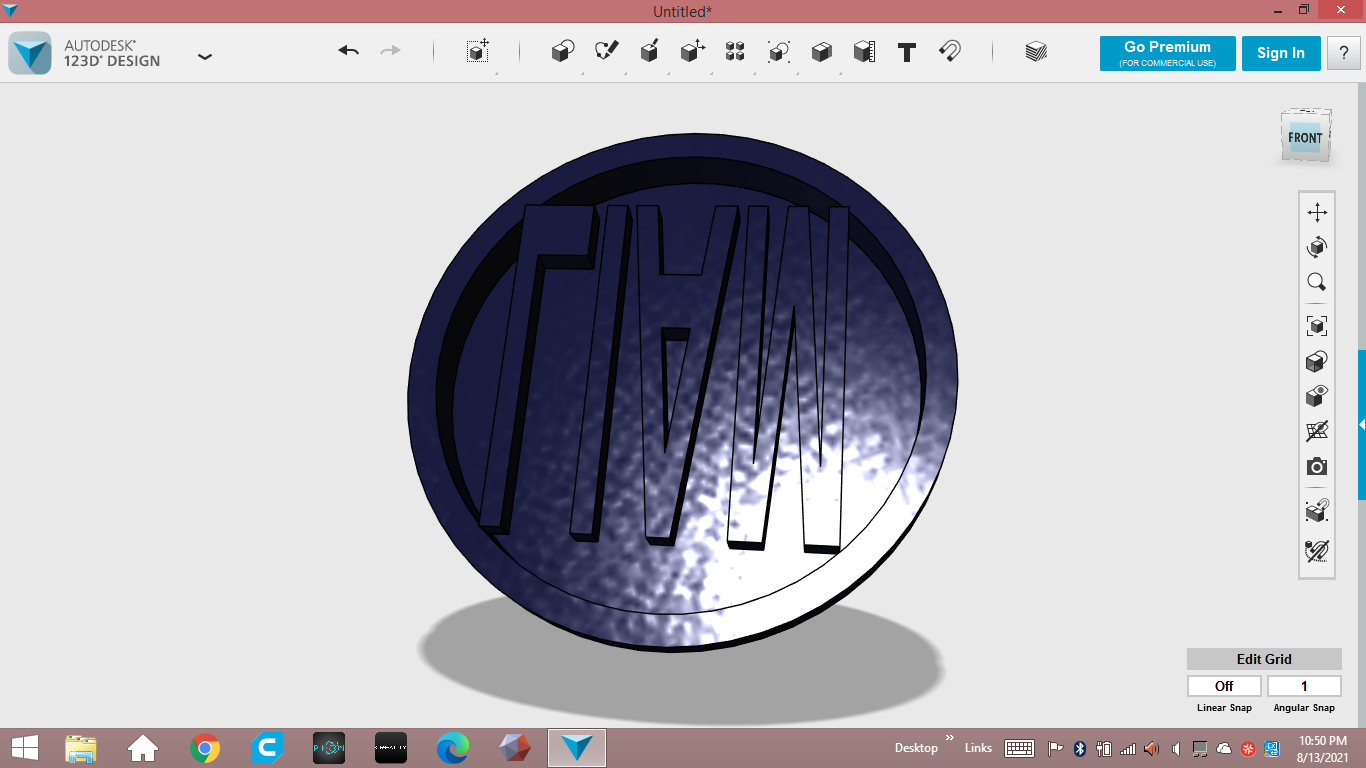
Task: Switch the perspective/orthographic view mode
Action: [1317, 361]
